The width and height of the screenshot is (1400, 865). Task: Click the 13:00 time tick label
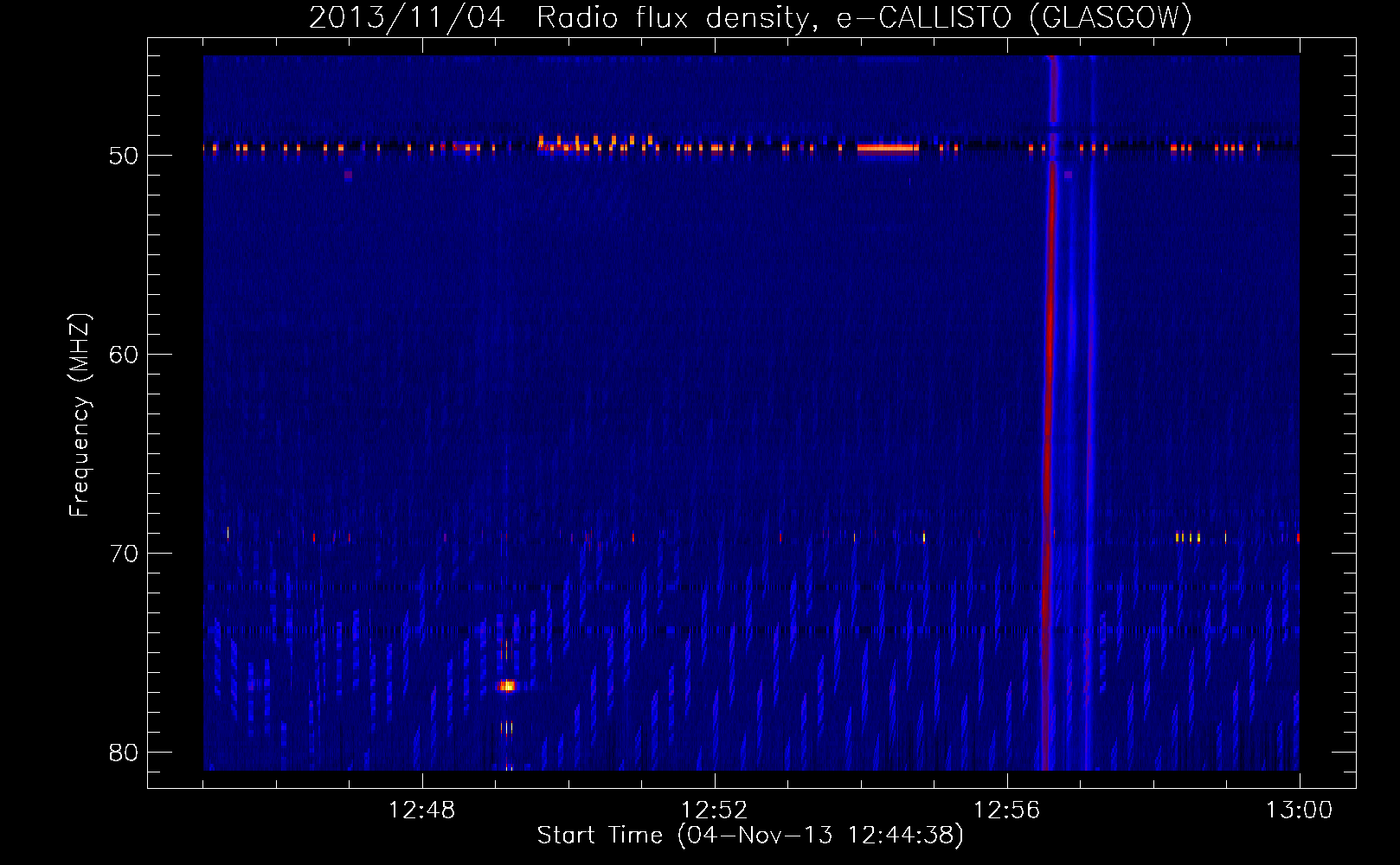pyautogui.click(x=1299, y=811)
